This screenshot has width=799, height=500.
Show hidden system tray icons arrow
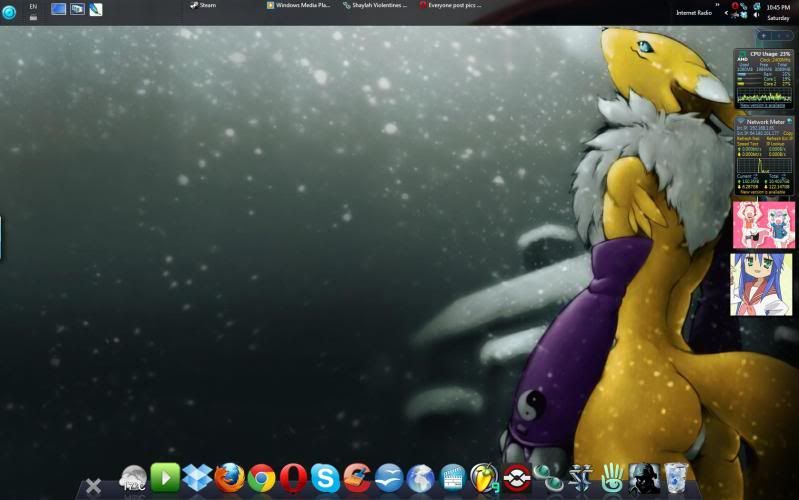point(726,13)
